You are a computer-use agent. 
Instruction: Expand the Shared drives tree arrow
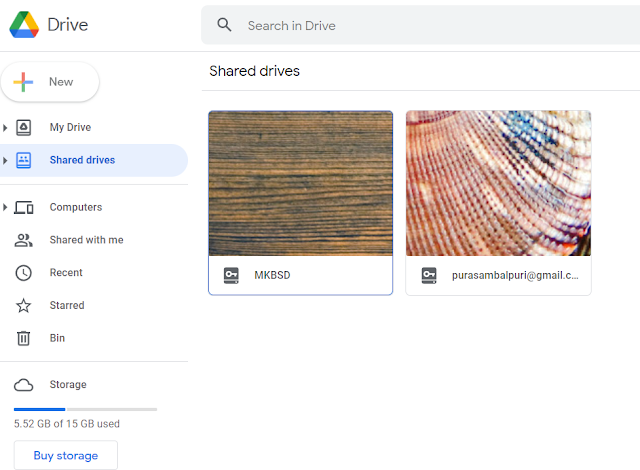click(5, 160)
